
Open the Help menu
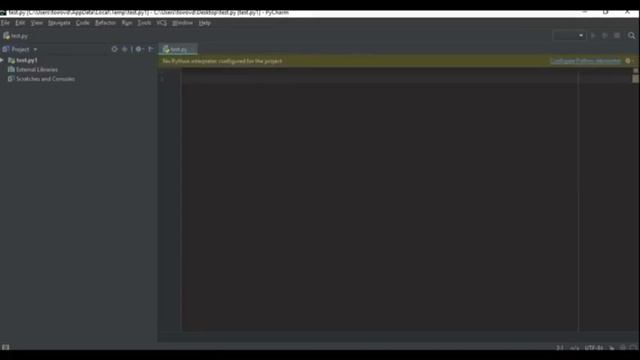point(204,23)
